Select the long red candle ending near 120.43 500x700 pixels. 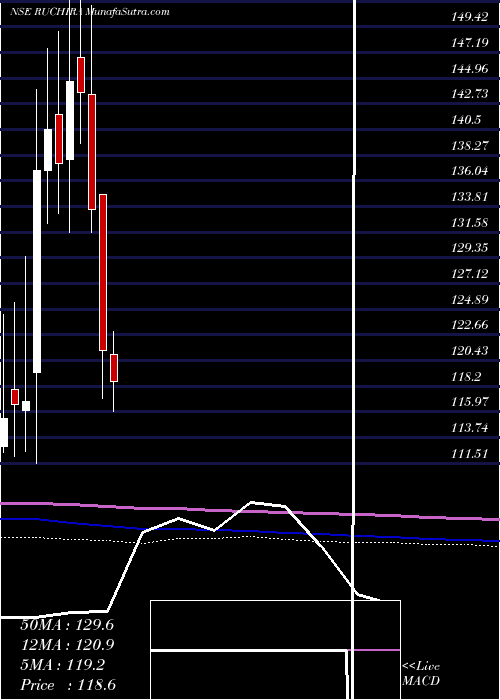tap(103, 272)
